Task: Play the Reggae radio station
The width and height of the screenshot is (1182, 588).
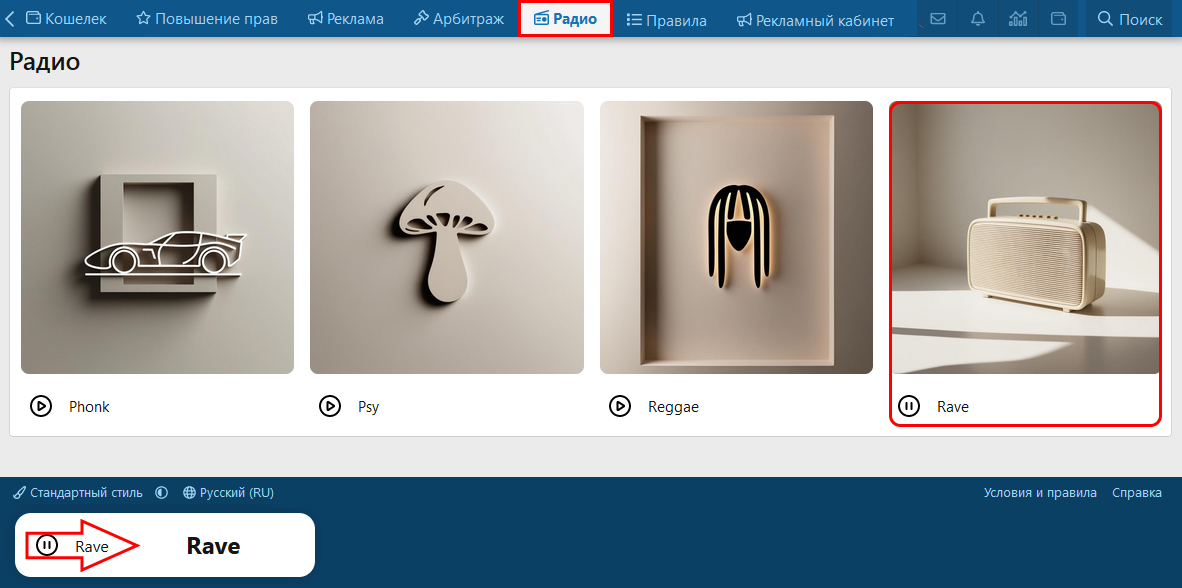Action: click(620, 406)
